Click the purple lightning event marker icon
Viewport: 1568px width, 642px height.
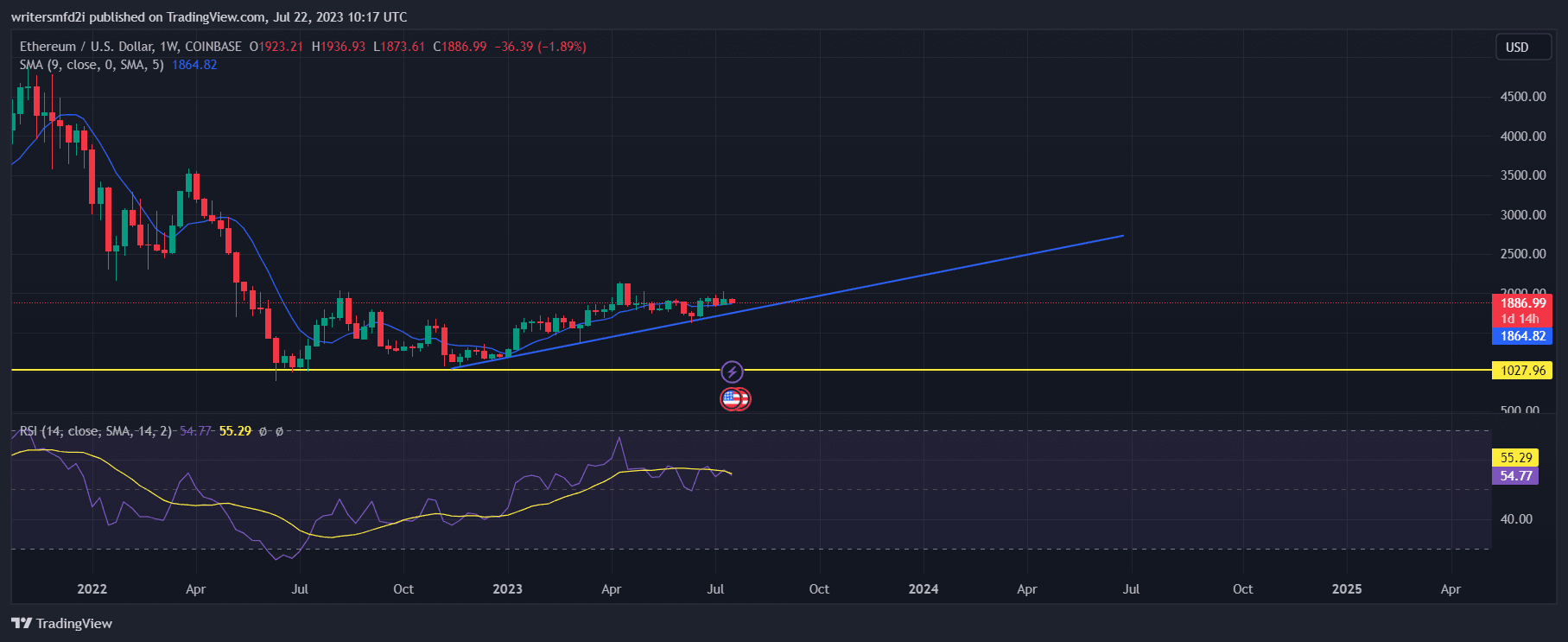coord(732,372)
